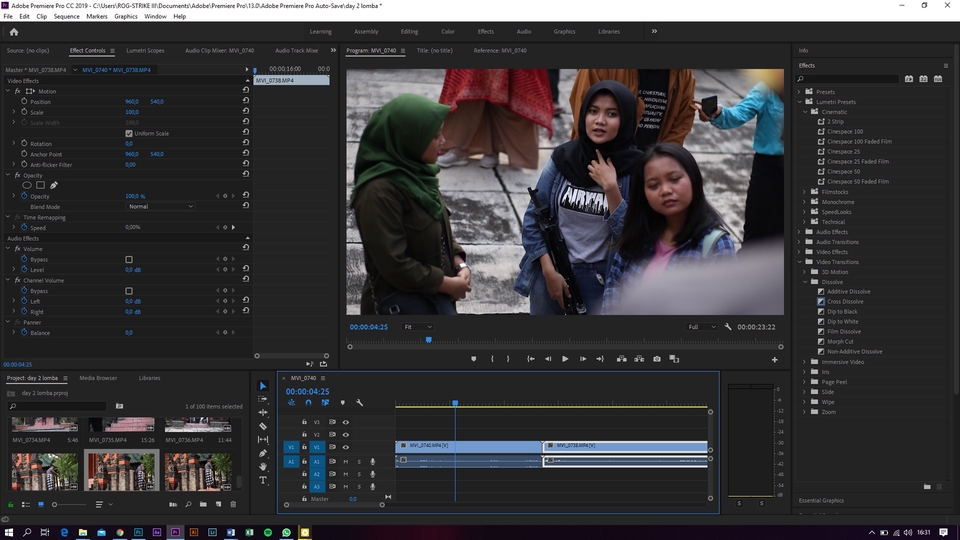The height and width of the screenshot is (540, 960).
Task: Select Cross Dissolve transition
Action: click(845, 301)
